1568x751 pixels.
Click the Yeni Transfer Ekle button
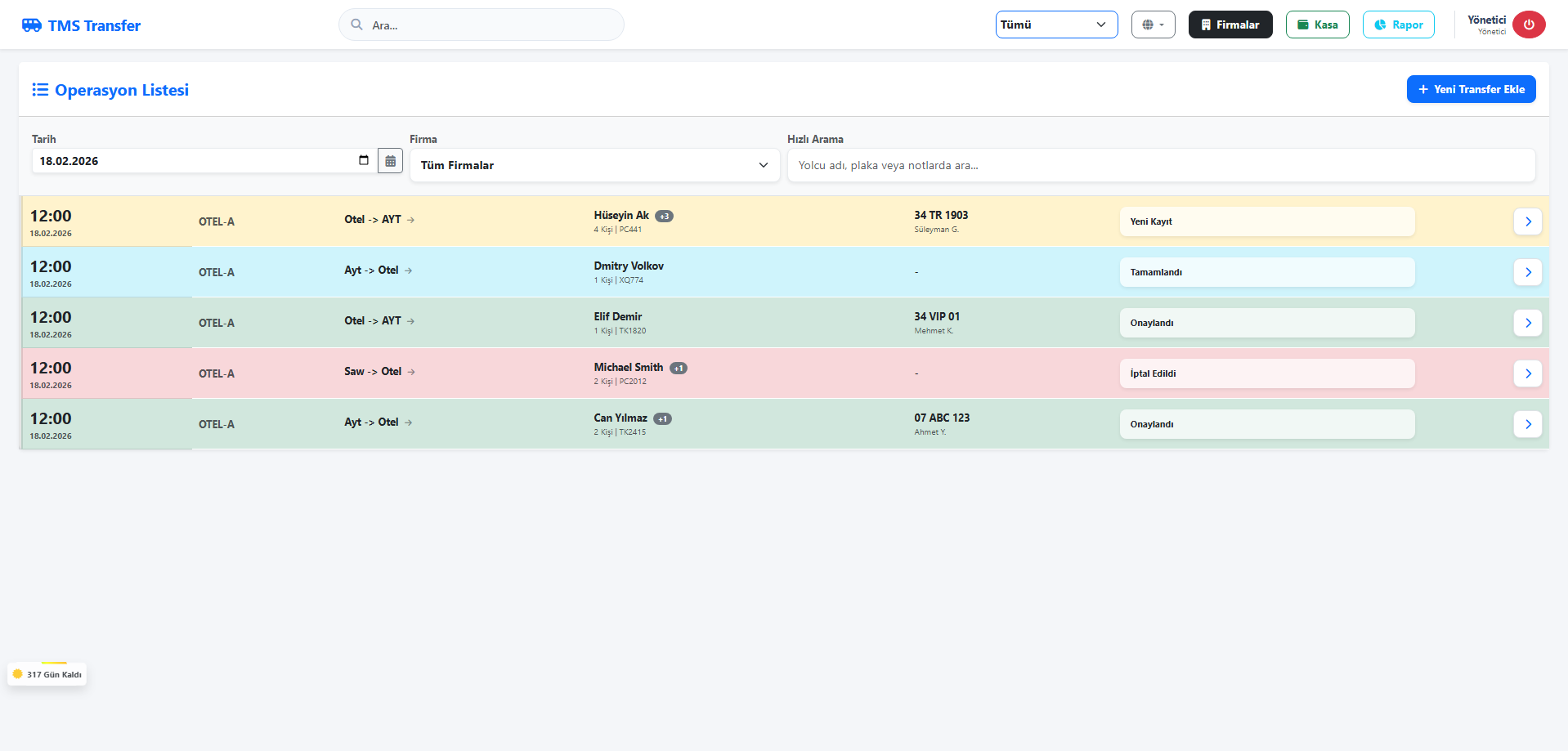click(x=1471, y=89)
